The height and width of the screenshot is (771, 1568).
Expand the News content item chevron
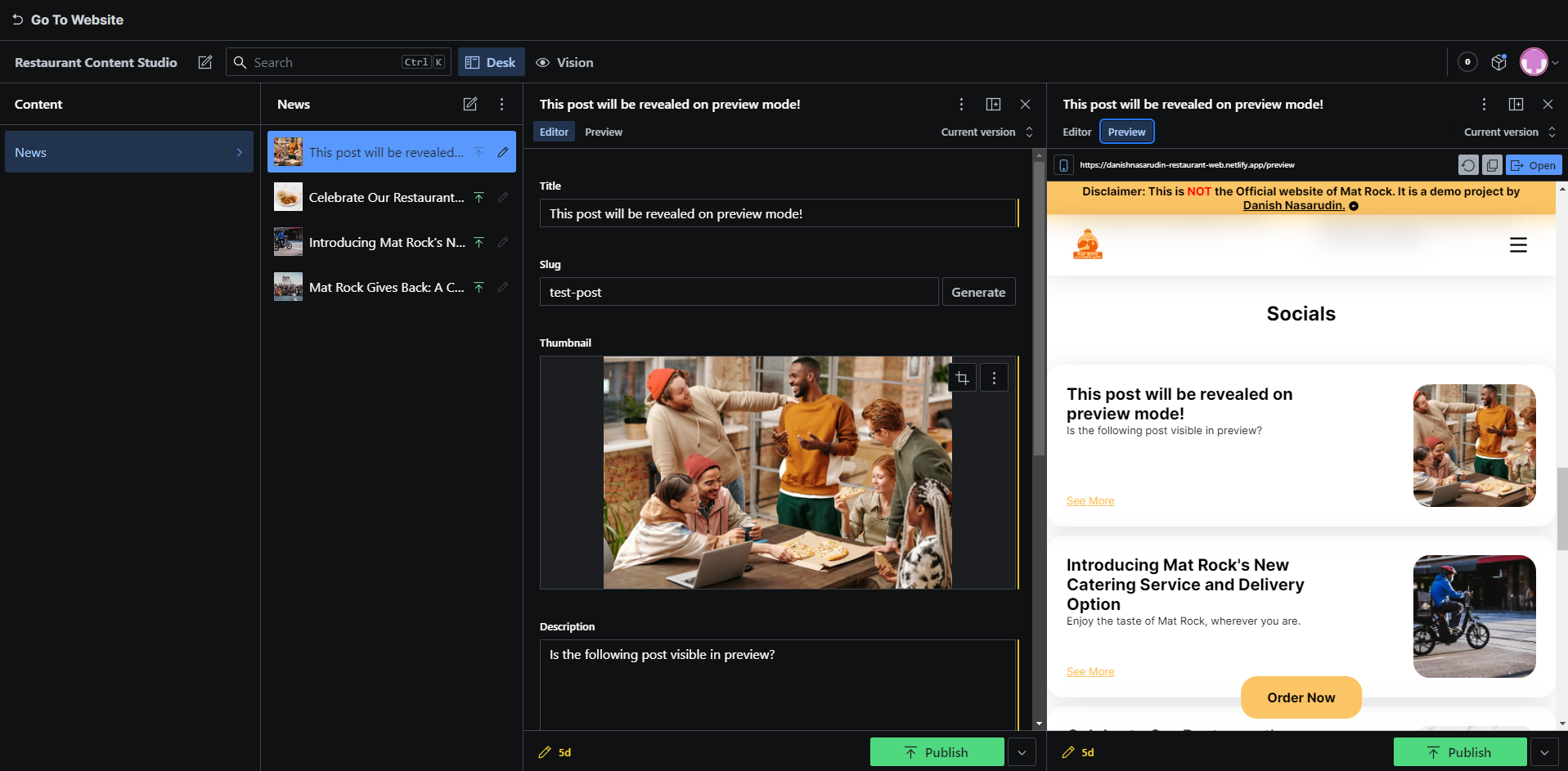[240, 152]
